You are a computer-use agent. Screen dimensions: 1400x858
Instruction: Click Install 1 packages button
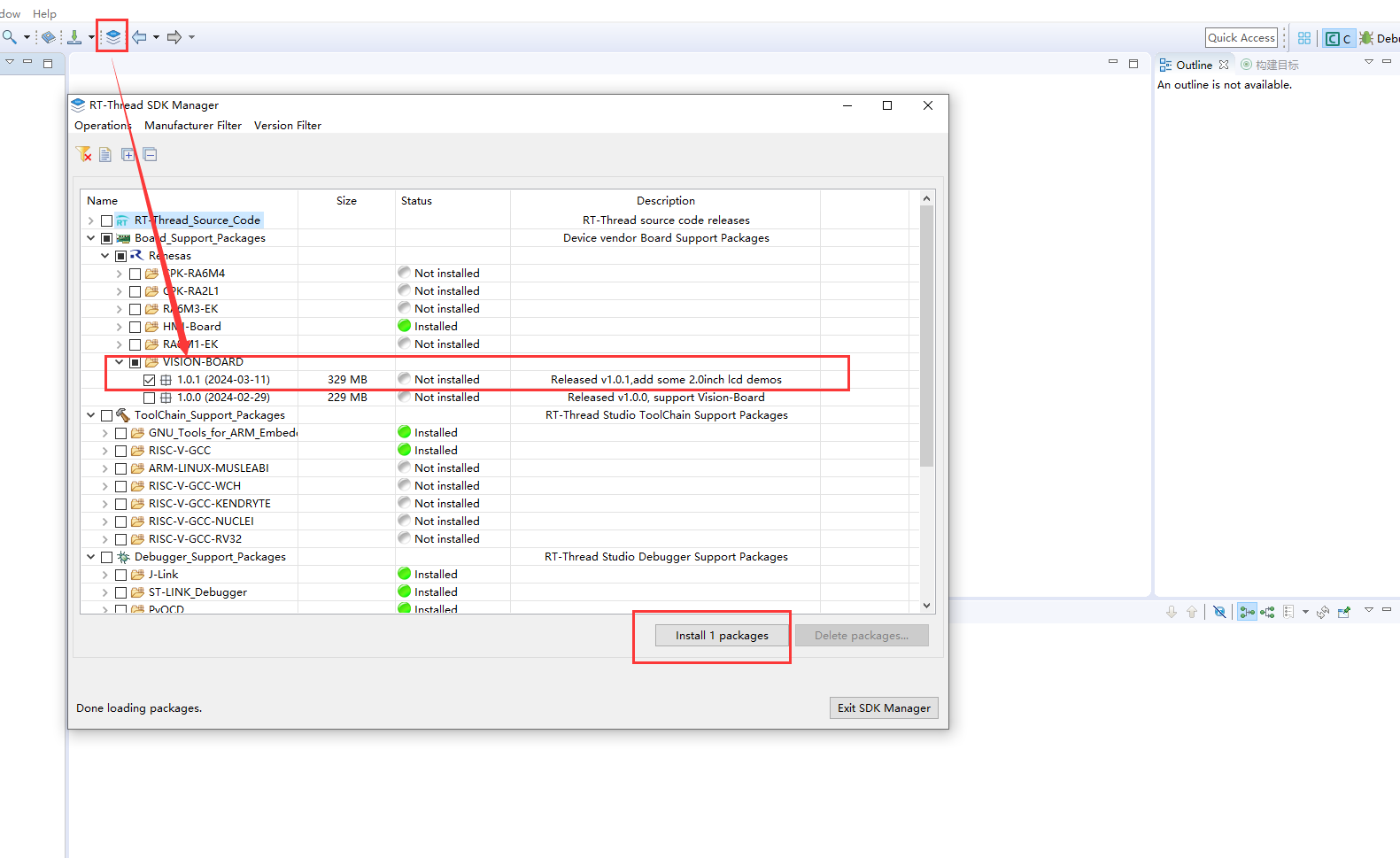pyautogui.click(x=722, y=636)
